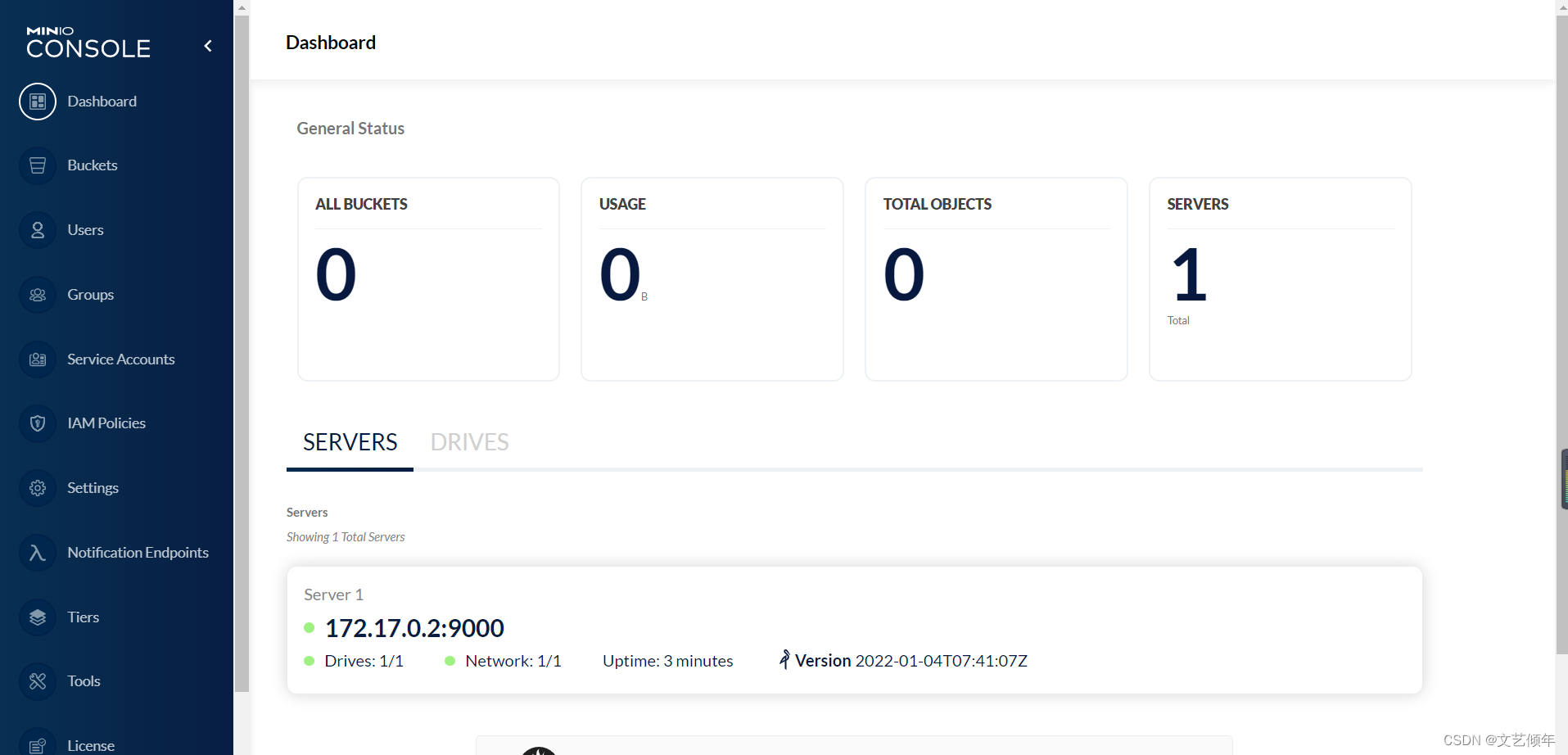Screen dimensions: 1568x755
Task: Click the green dot next to Drives
Action: (x=310, y=661)
